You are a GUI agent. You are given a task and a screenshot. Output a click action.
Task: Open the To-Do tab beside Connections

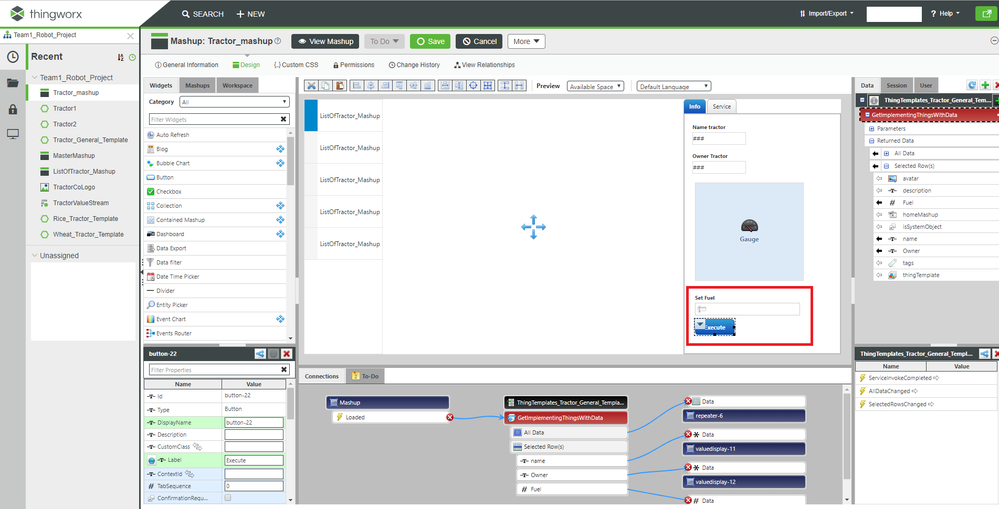pyautogui.click(x=365, y=376)
